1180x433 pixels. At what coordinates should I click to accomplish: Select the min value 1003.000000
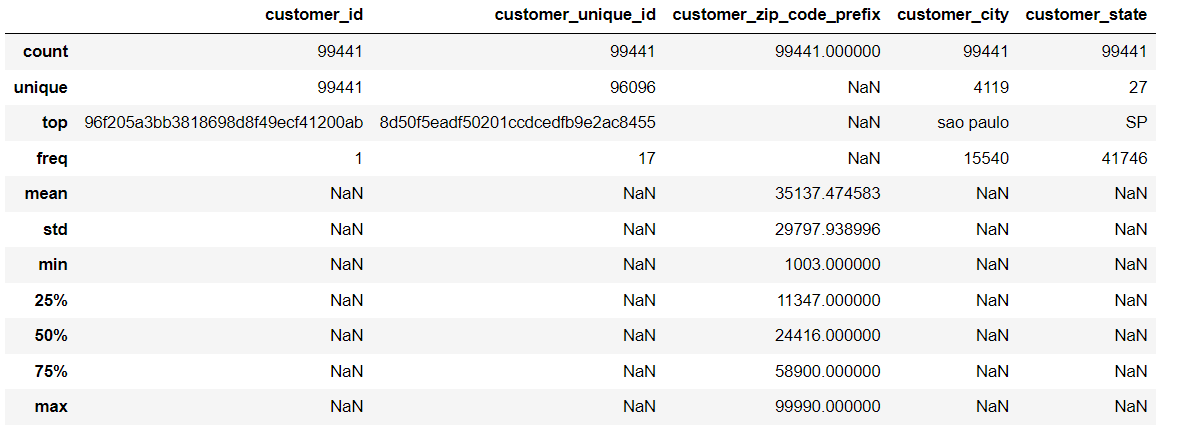click(833, 264)
